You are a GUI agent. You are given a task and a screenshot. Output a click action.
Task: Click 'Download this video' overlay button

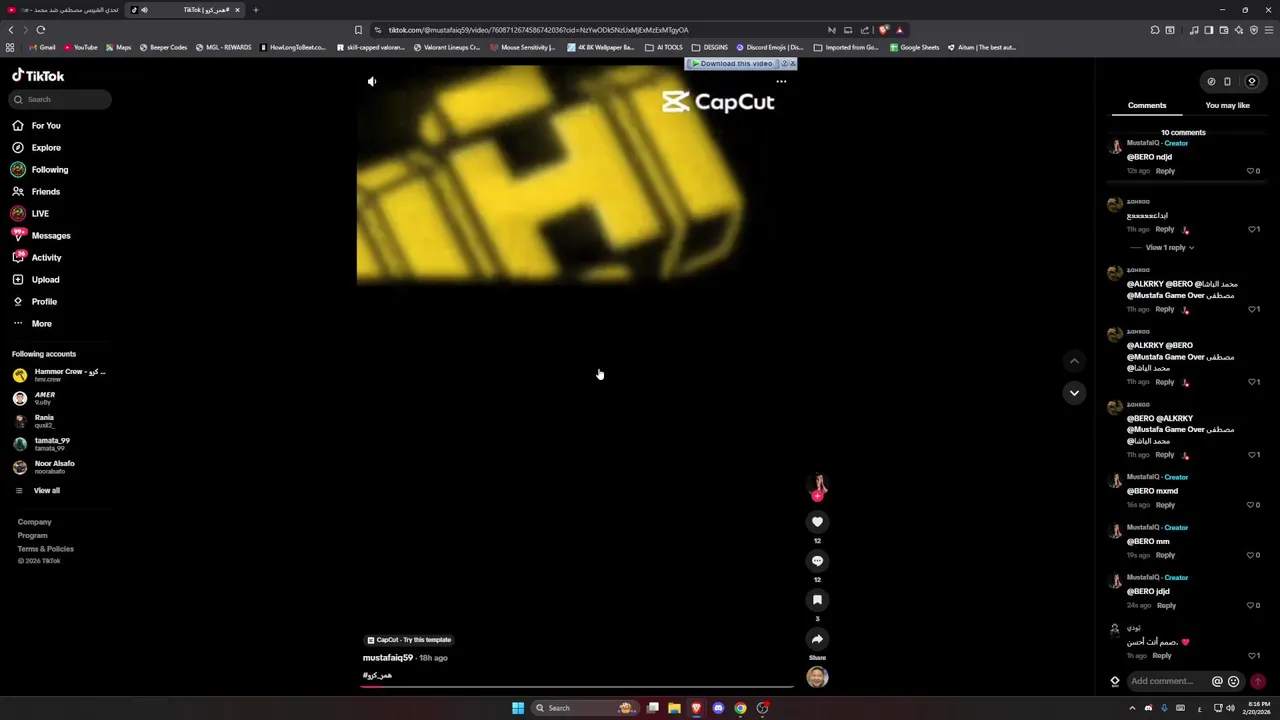[731, 64]
